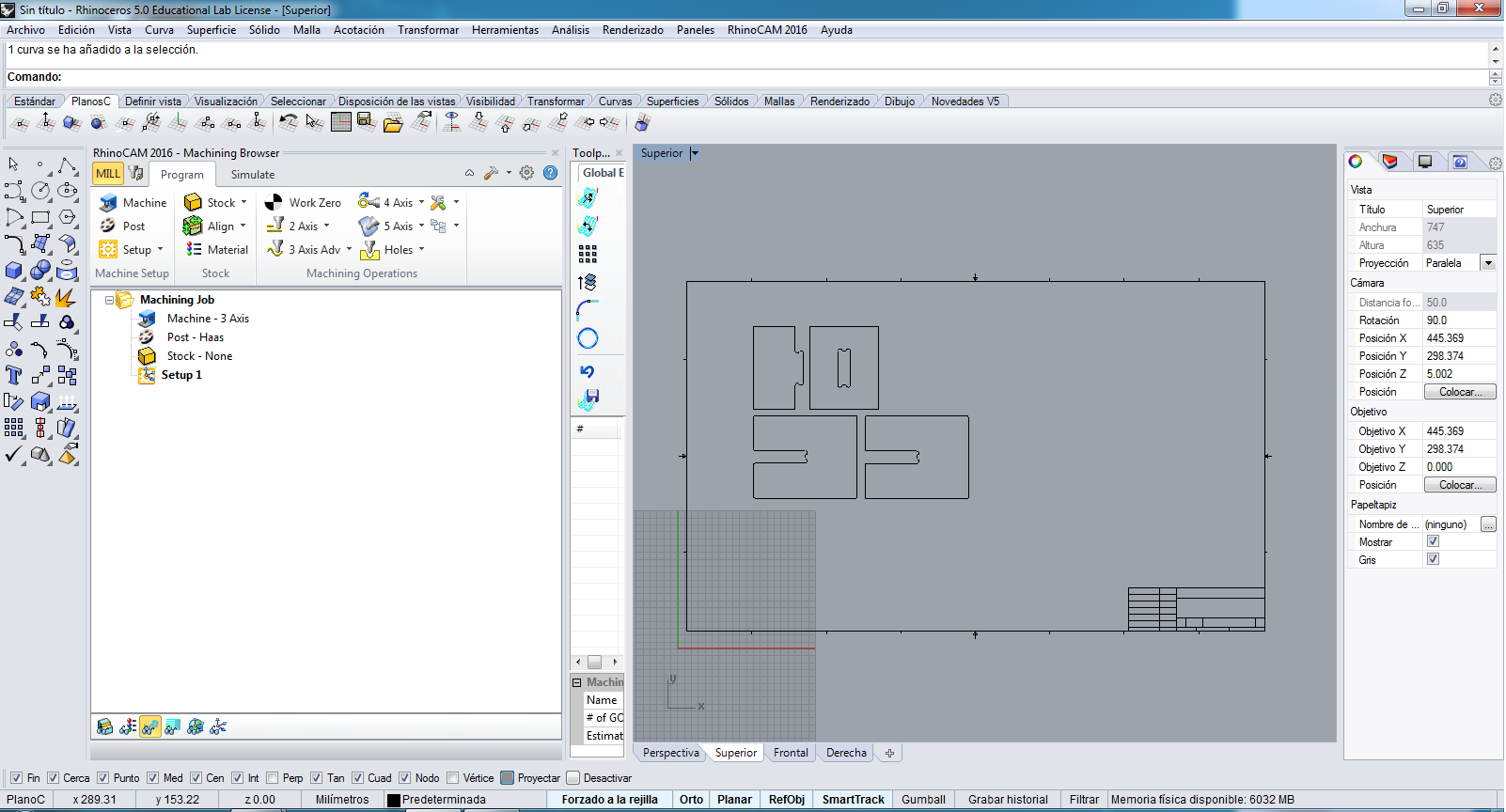Click the Work Zero icon
Image resolution: width=1506 pixels, height=812 pixels.
274,202
